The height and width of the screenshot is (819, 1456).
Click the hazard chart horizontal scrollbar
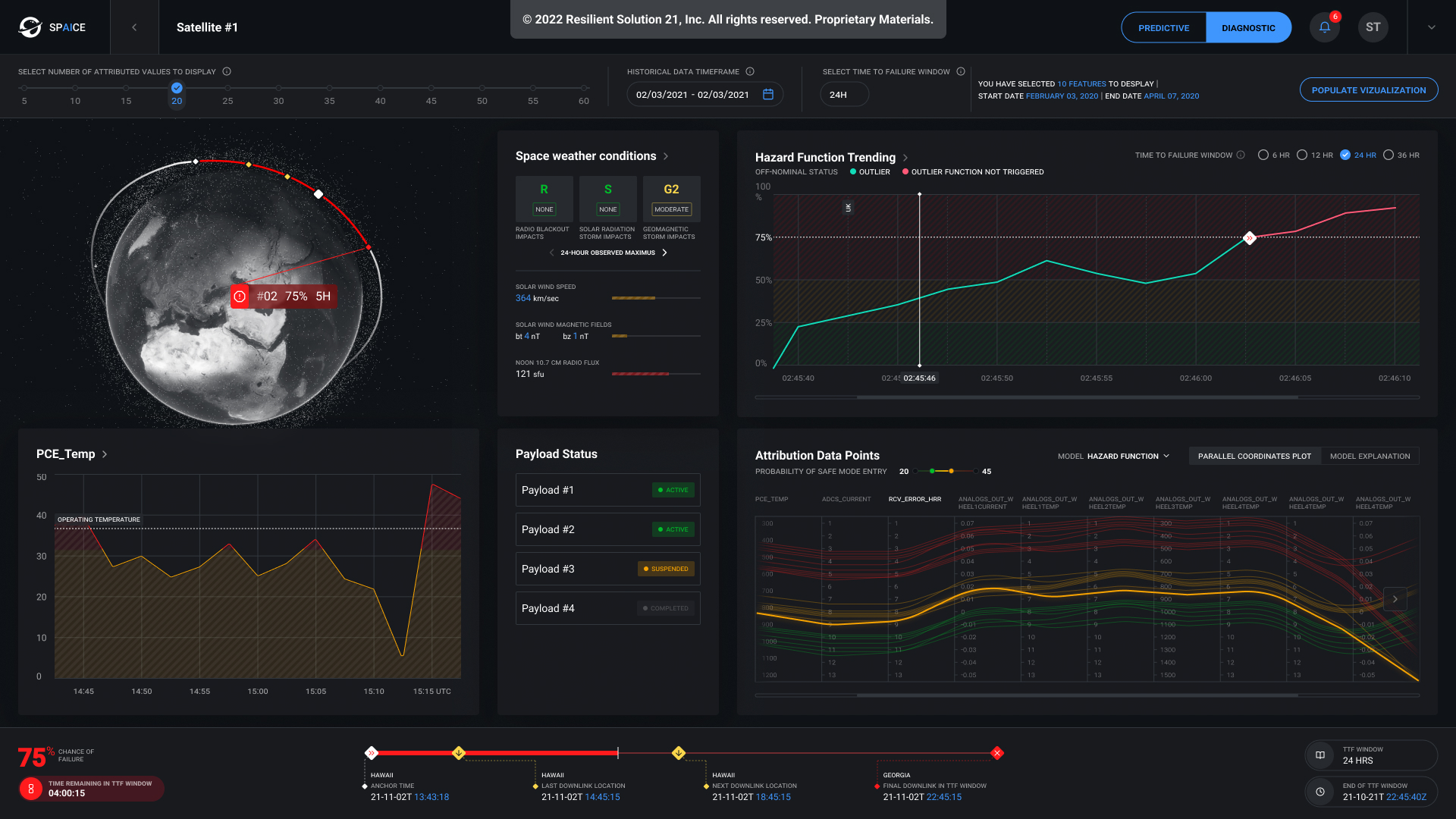1077,397
